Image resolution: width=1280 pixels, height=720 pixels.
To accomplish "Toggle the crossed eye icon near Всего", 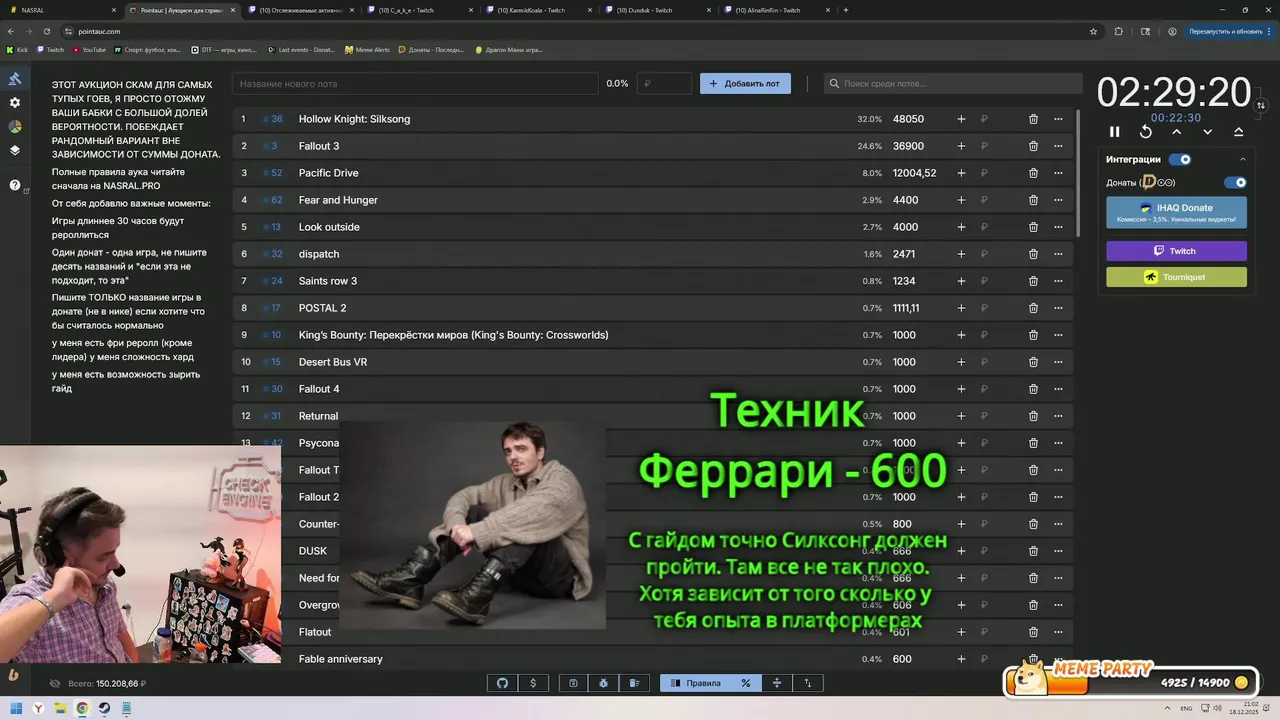I will pyautogui.click(x=55, y=684).
